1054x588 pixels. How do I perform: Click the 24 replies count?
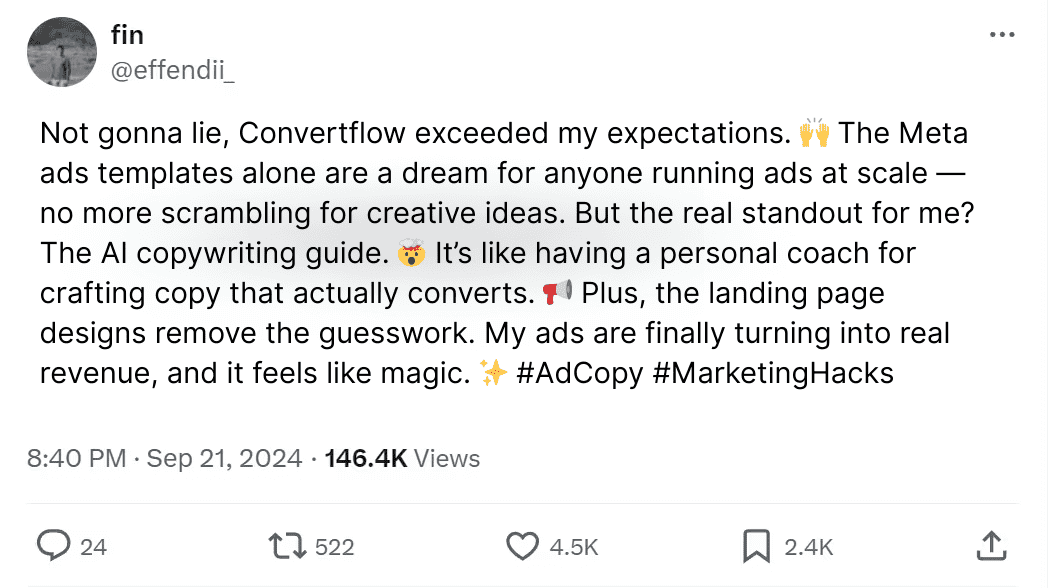[93, 546]
